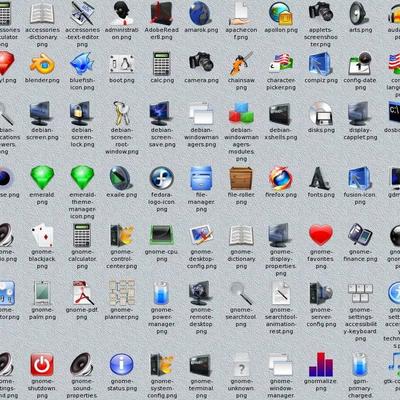Open the apollon.png icon
400x400 pixels.
281,13
